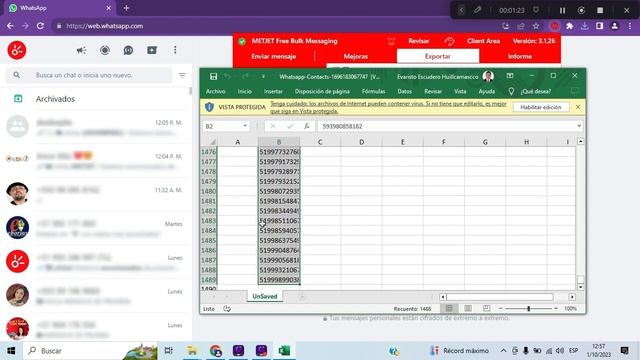Click the Excel account profile picture
This screenshot has height=360, width=640.
(488, 76)
